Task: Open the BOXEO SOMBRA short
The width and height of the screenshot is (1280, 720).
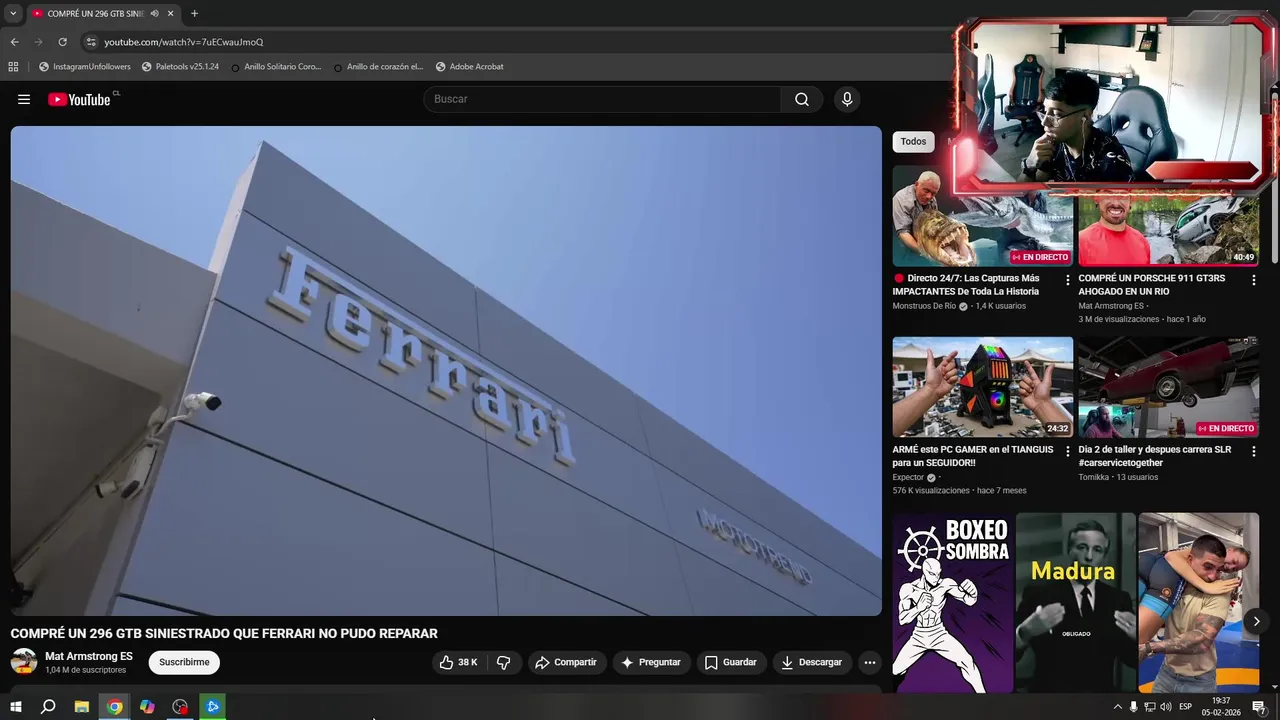Action: click(x=952, y=602)
